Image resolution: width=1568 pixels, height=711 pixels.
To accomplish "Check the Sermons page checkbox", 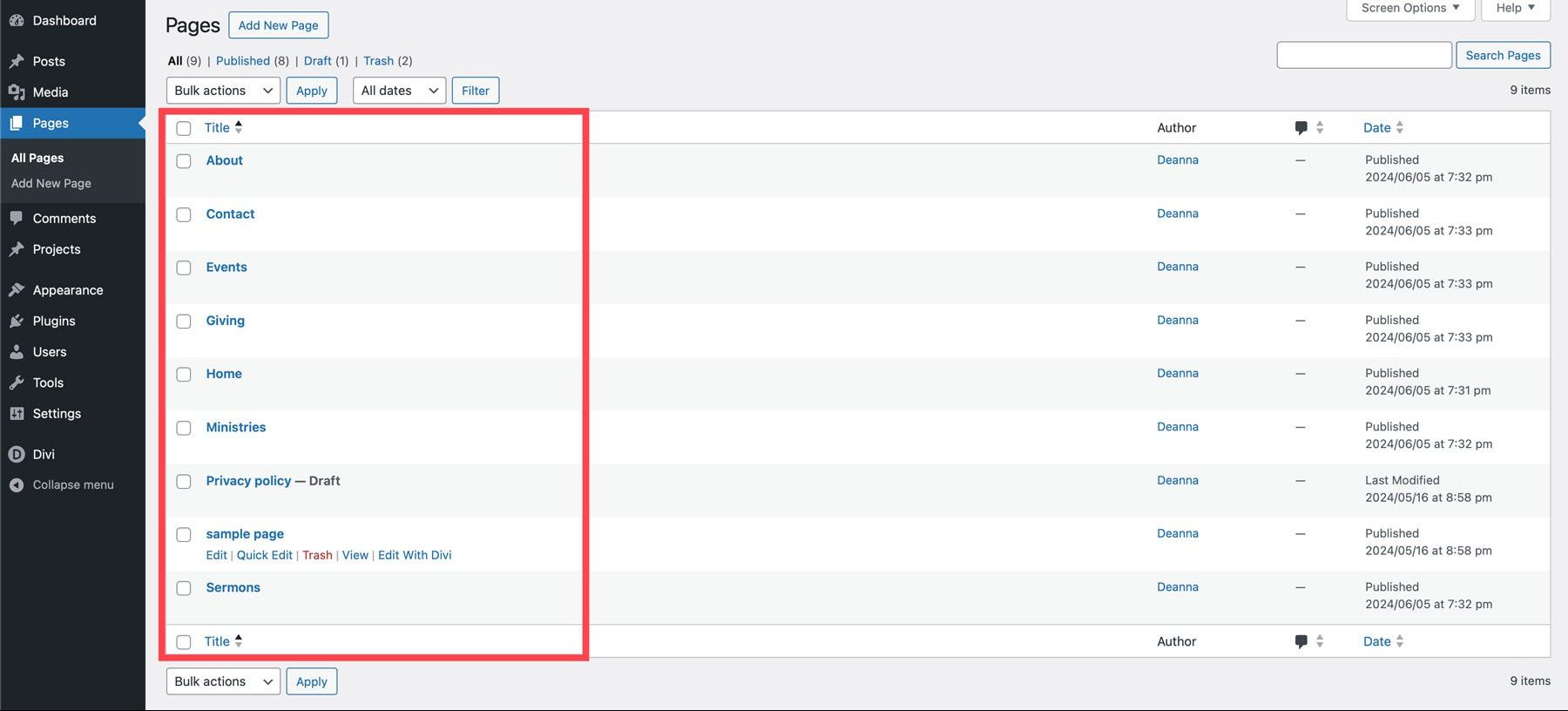I will (x=184, y=588).
